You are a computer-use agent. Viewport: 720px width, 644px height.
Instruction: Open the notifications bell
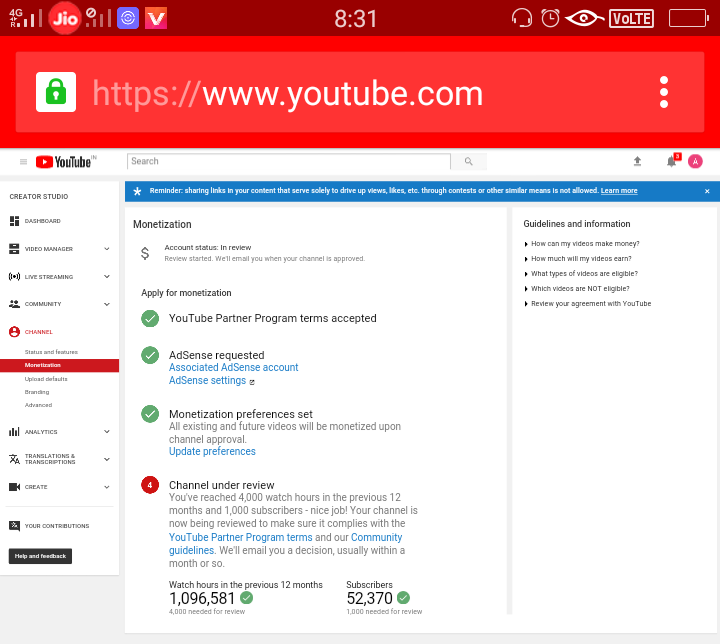click(672, 161)
